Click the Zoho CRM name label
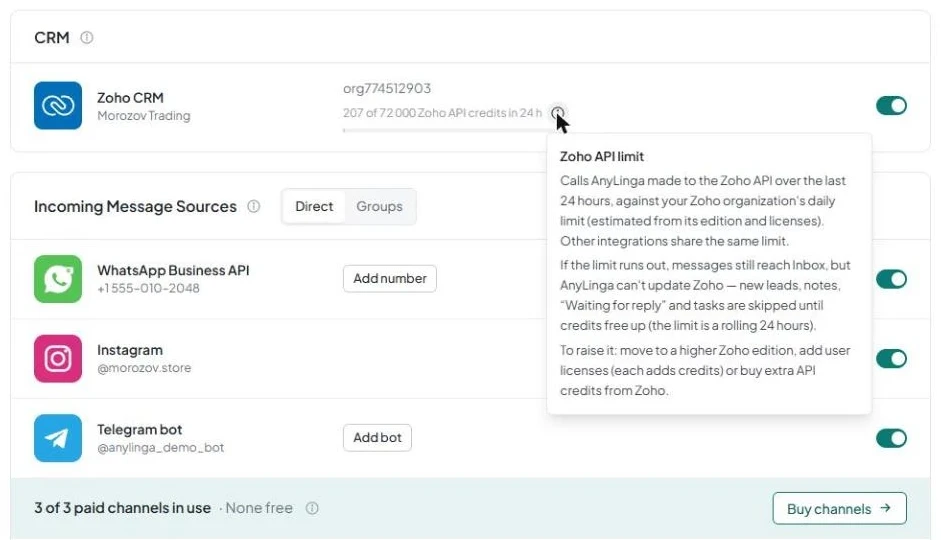The width and height of the screenshot is (941, 540). point(130,97)
